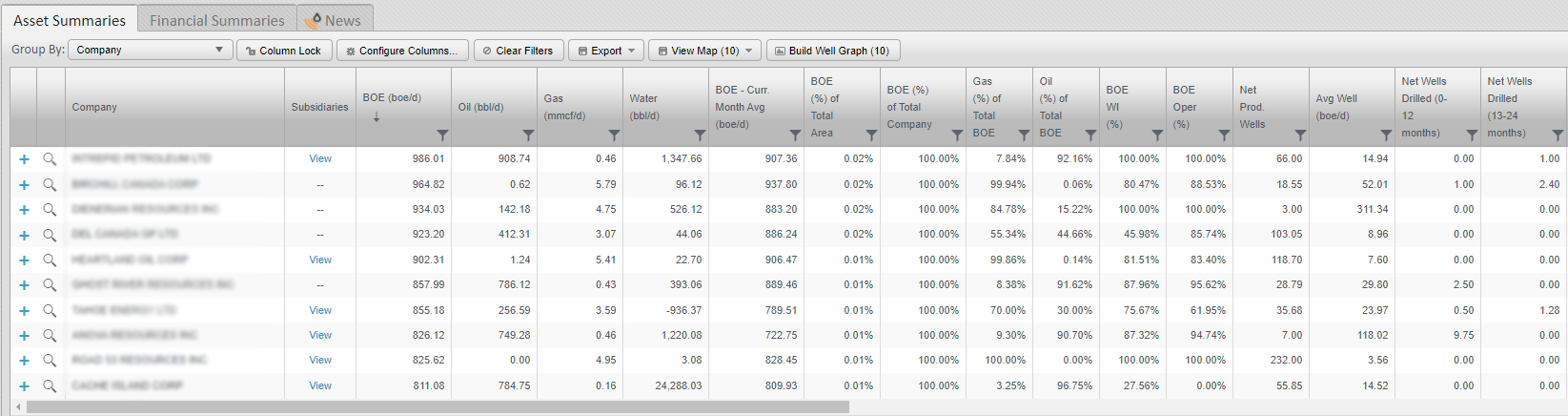Expand the row with BOE 826.12

(24, 336)
